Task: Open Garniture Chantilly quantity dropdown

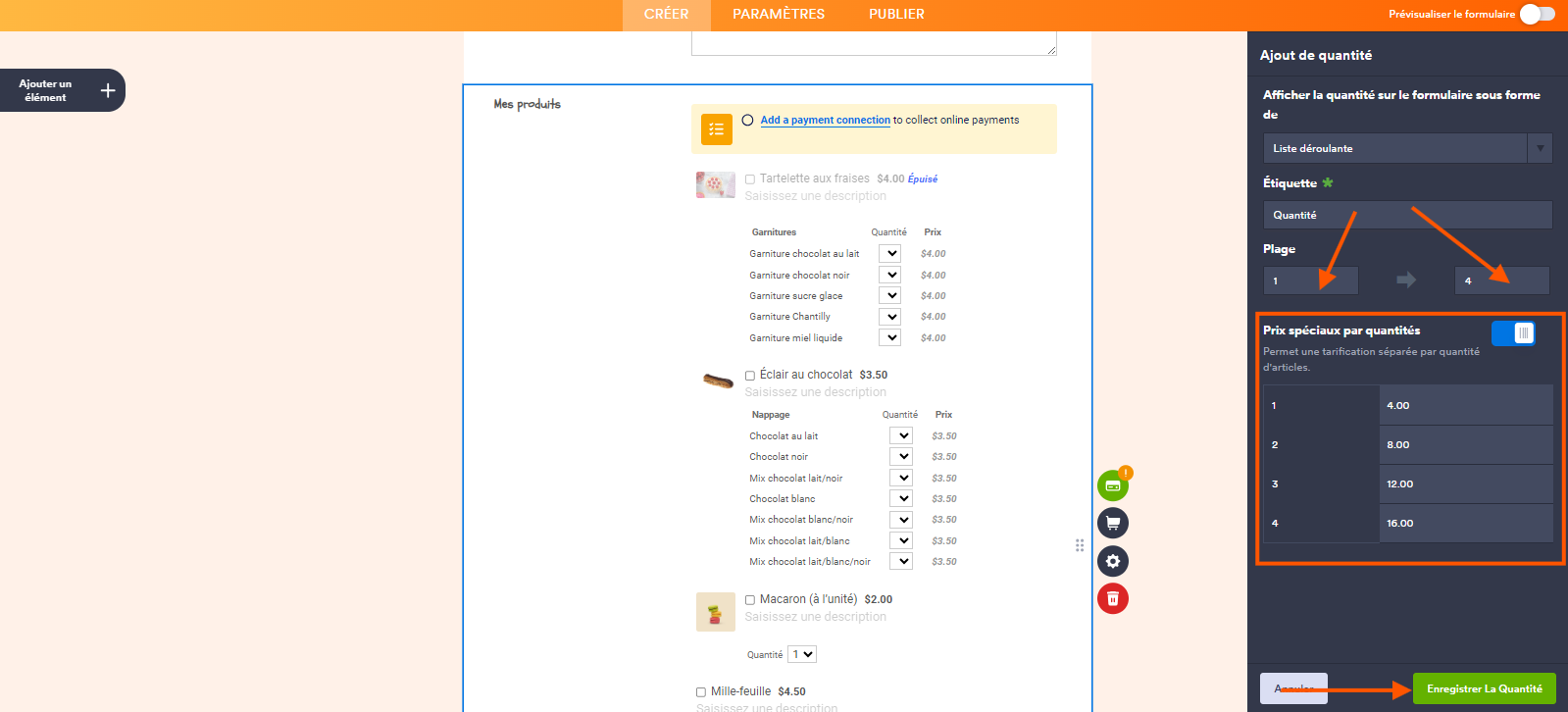Action: (x=889, y=317)
